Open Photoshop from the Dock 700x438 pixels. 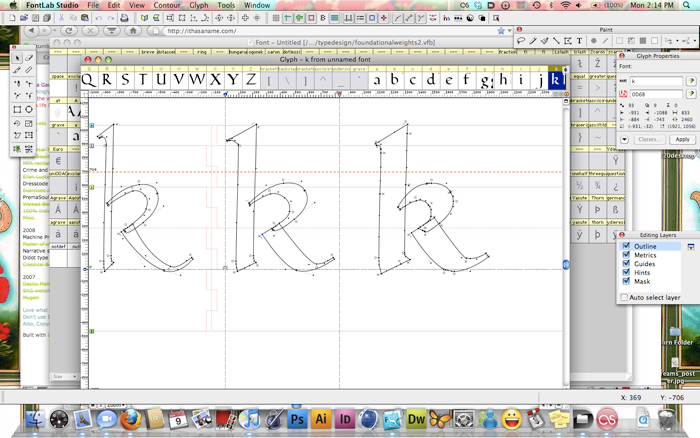297,419
